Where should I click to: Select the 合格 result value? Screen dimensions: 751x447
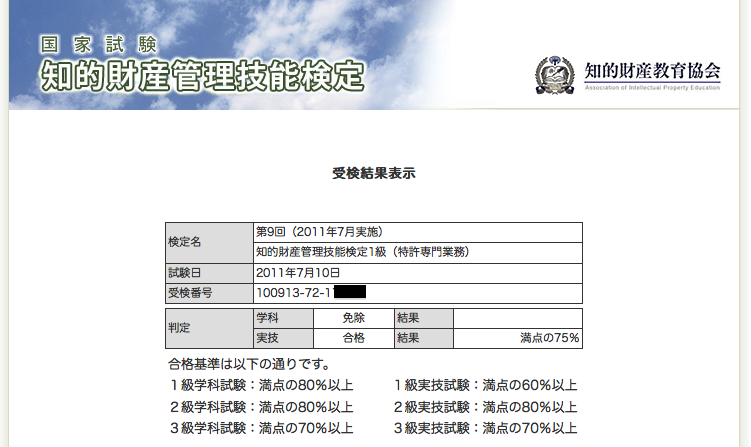click(353, 338)
